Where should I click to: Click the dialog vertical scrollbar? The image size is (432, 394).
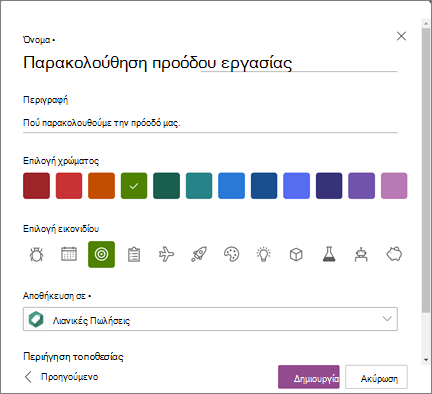[426, 170]
